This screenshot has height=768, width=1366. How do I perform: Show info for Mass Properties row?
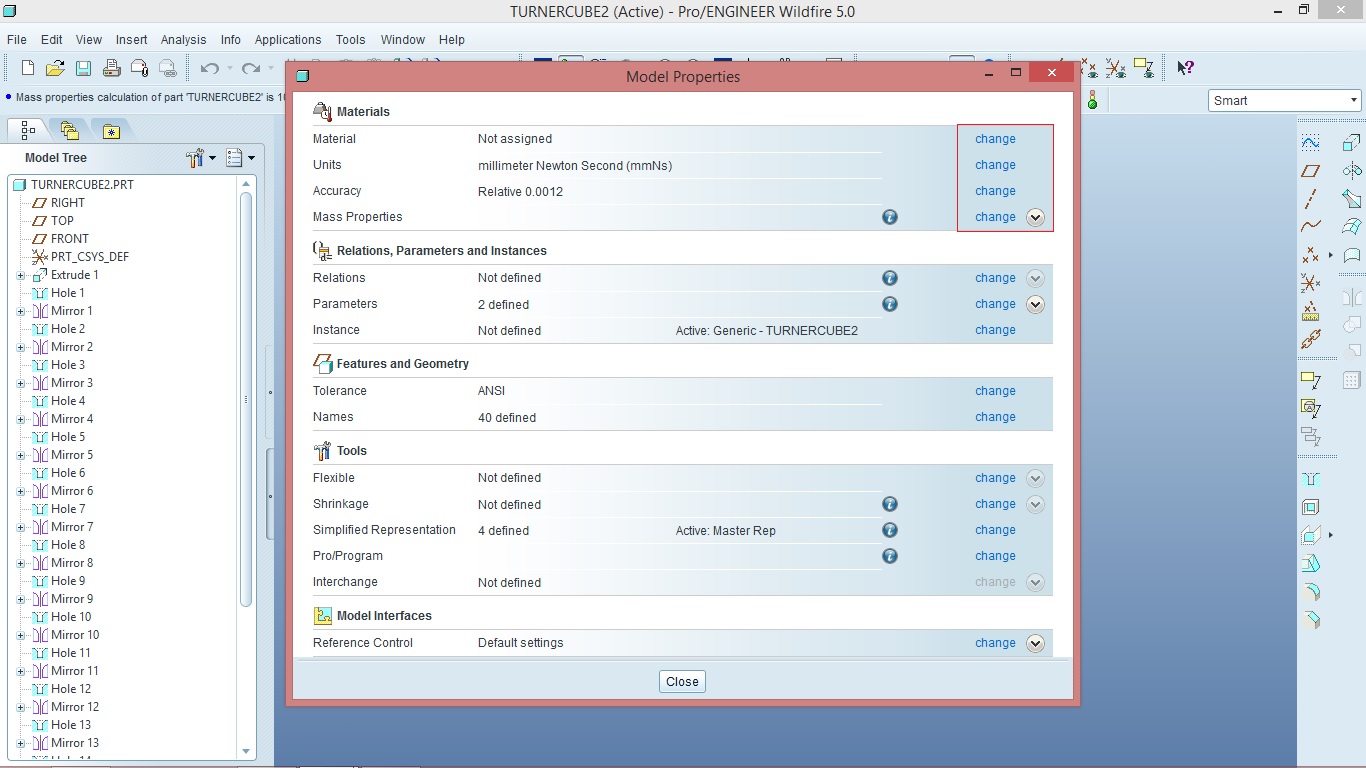tap(889, 217)
